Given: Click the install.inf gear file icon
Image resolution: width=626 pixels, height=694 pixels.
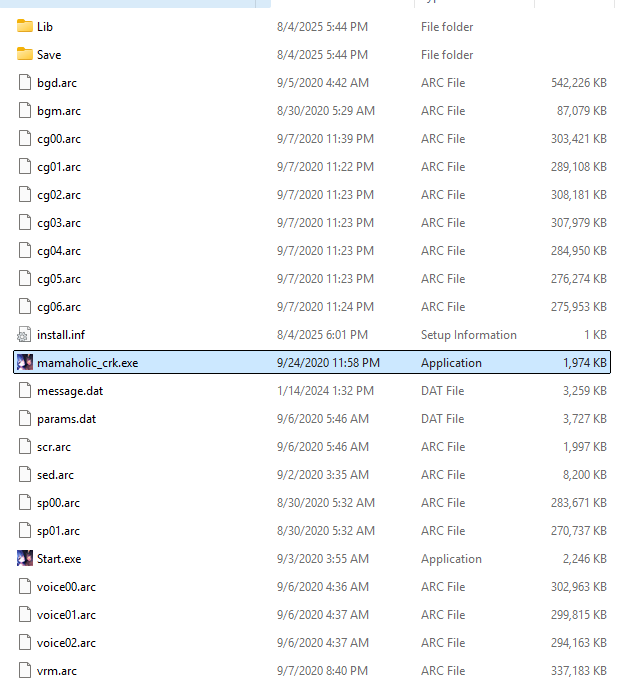Looking at the screenshot, I should point(24,335).
